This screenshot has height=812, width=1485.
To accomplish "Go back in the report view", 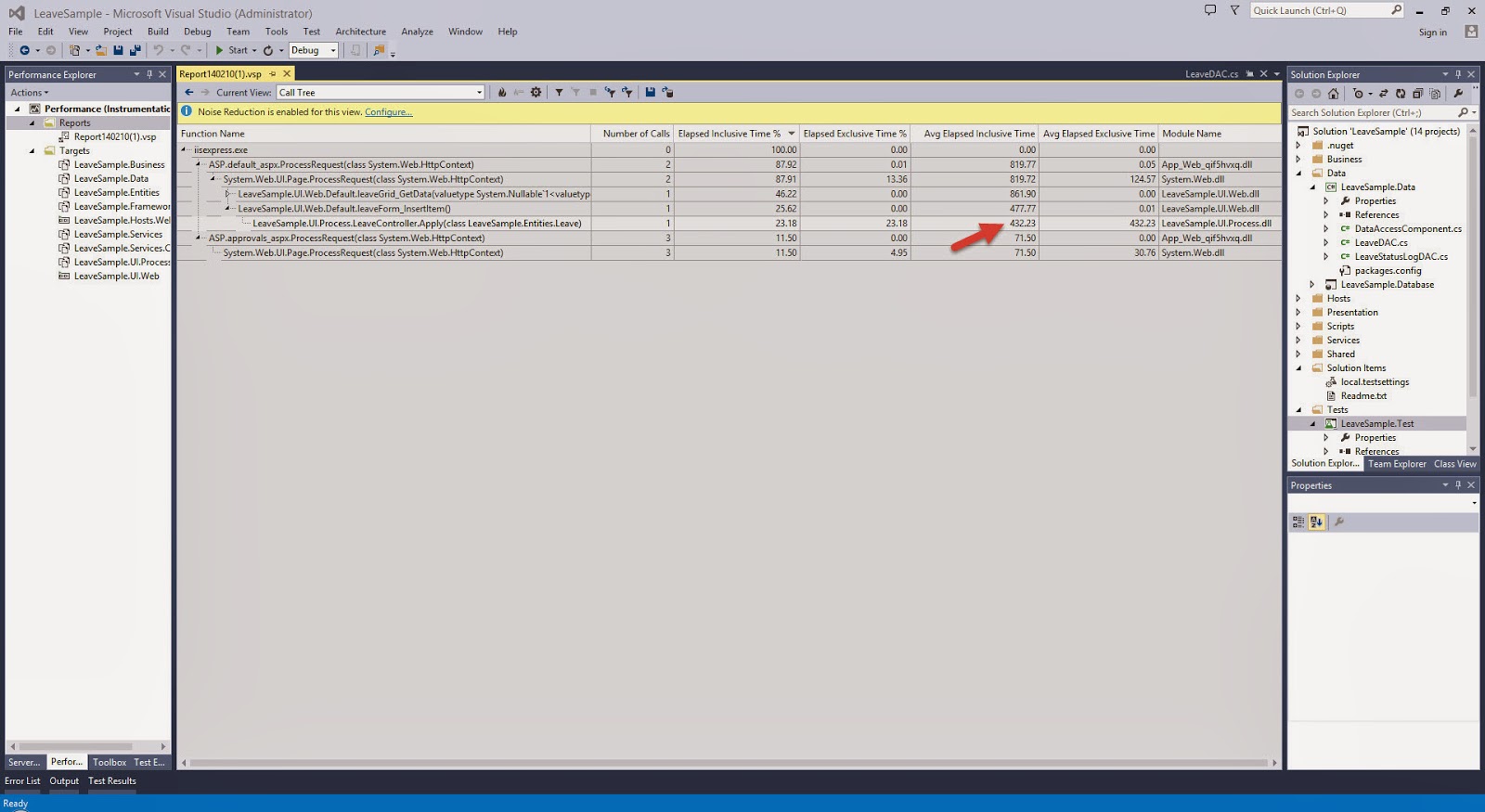I will pyautogui.click(x=189, y=92).
